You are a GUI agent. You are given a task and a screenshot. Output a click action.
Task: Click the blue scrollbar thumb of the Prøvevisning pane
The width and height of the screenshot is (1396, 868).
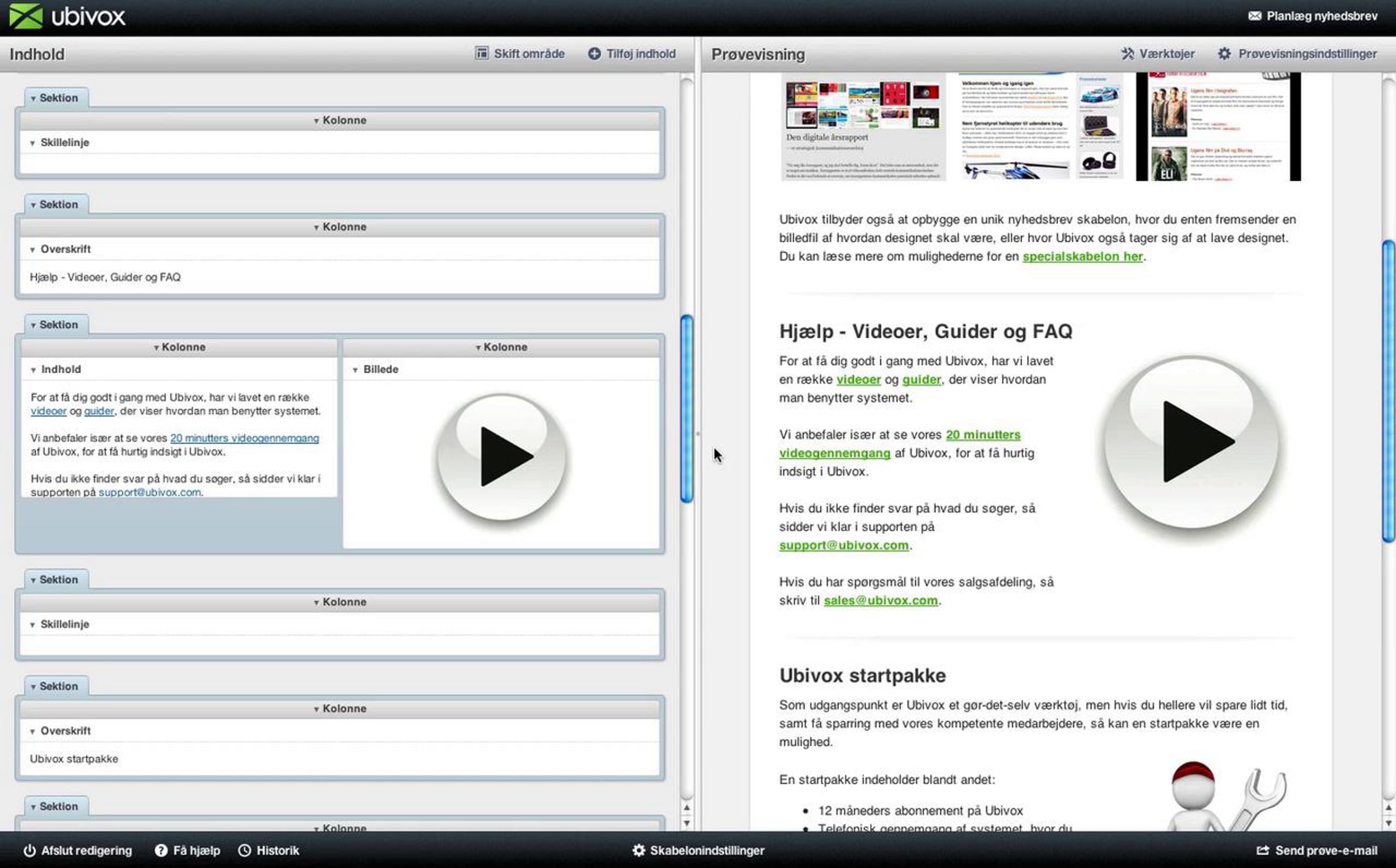tap(1388, 391)
